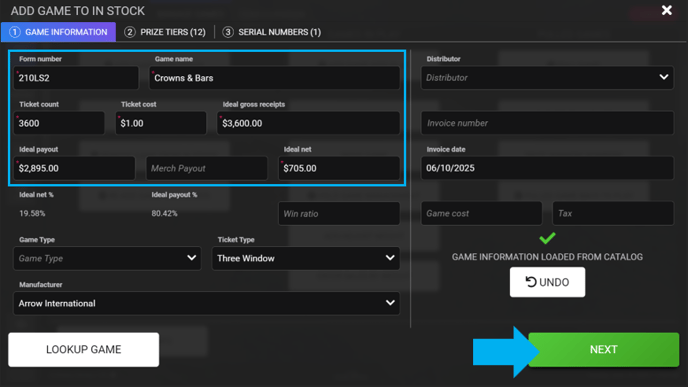Expand the Game Type dropdown

107,258
